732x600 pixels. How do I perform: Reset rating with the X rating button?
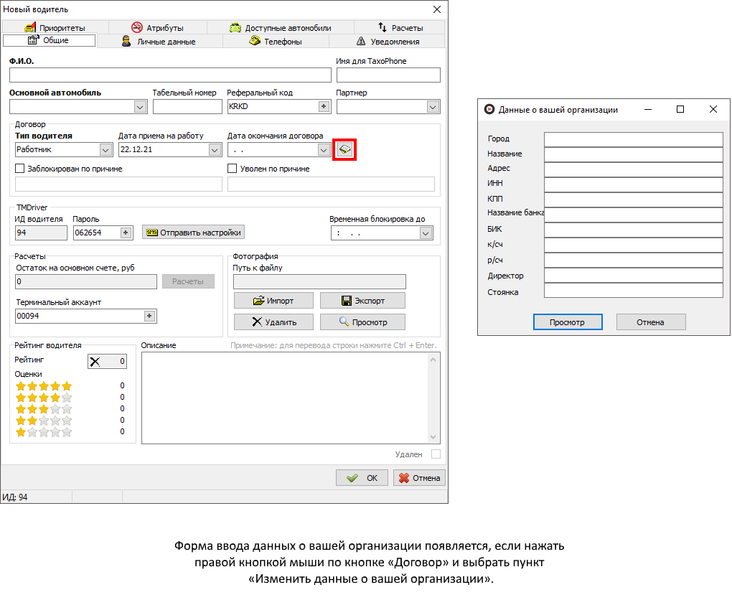point(107,361)
